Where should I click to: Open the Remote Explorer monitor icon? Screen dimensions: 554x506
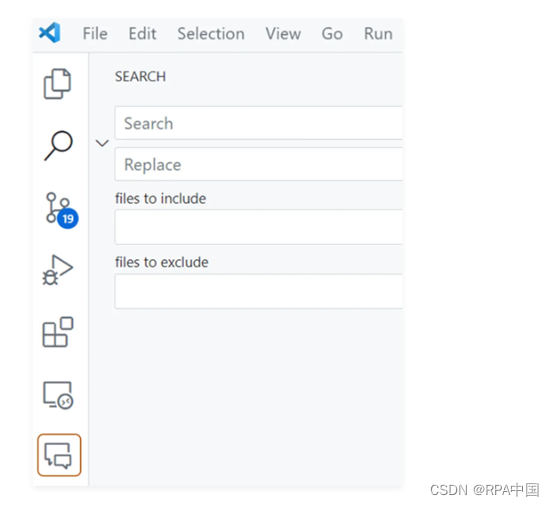coord(58,395)
